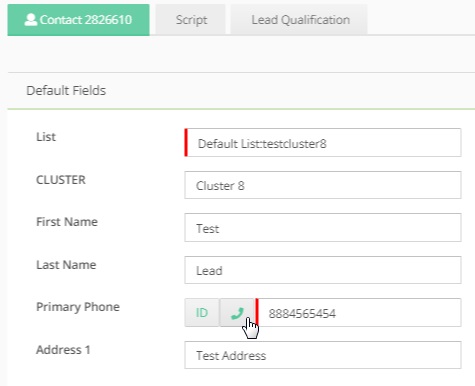The width and height of the screenshot is (475, 386).
Task: Focus the CLUSTER input field
Action: click(323, 185)
